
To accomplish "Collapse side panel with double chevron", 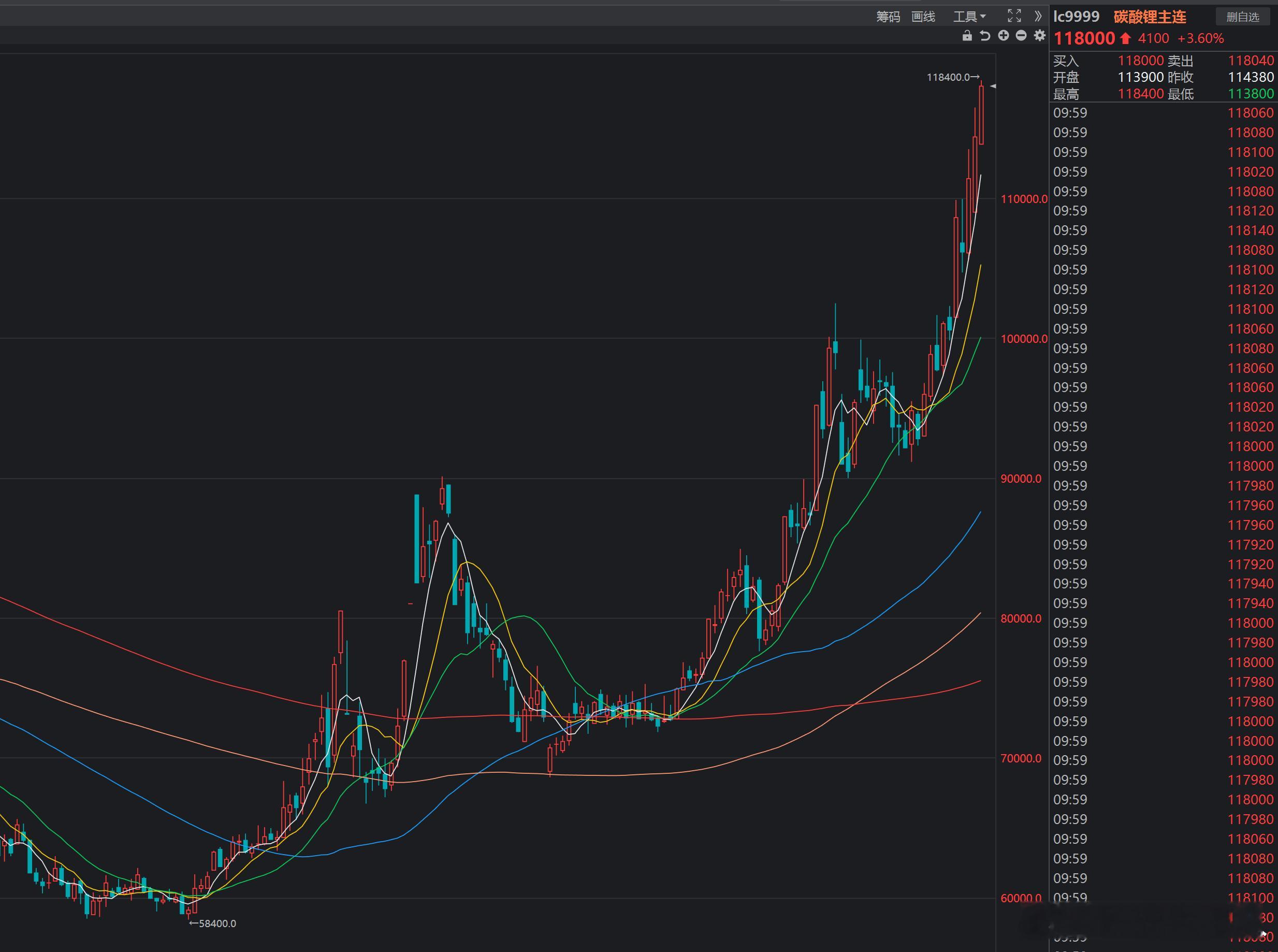I will point(1038,16).
